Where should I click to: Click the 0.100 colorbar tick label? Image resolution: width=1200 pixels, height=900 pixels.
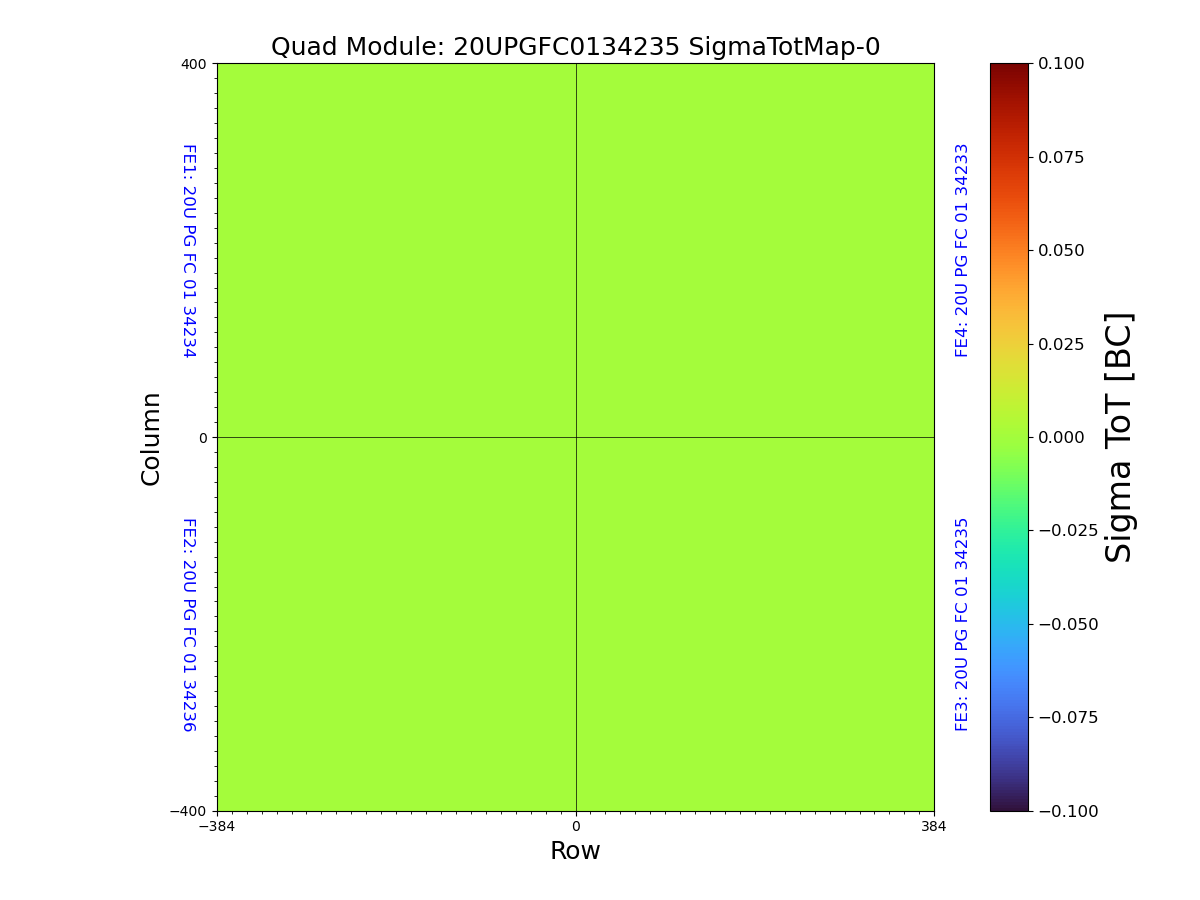coord(1061,63)
